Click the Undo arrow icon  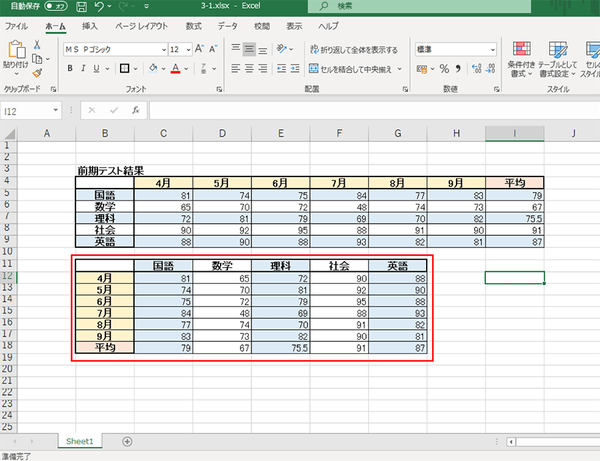point(97,7)
